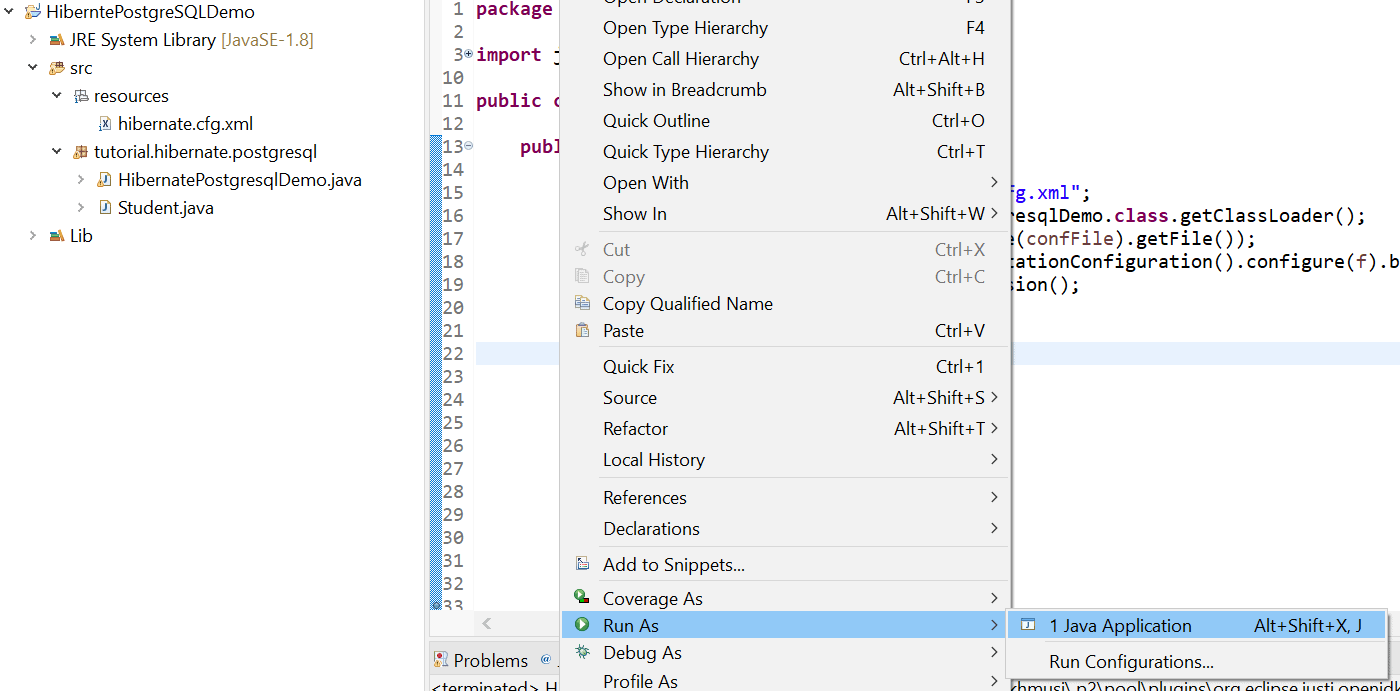1400x691 pixels.
Task: Click the editor horizontal scroll left arrow
Action: coord(487,623)
